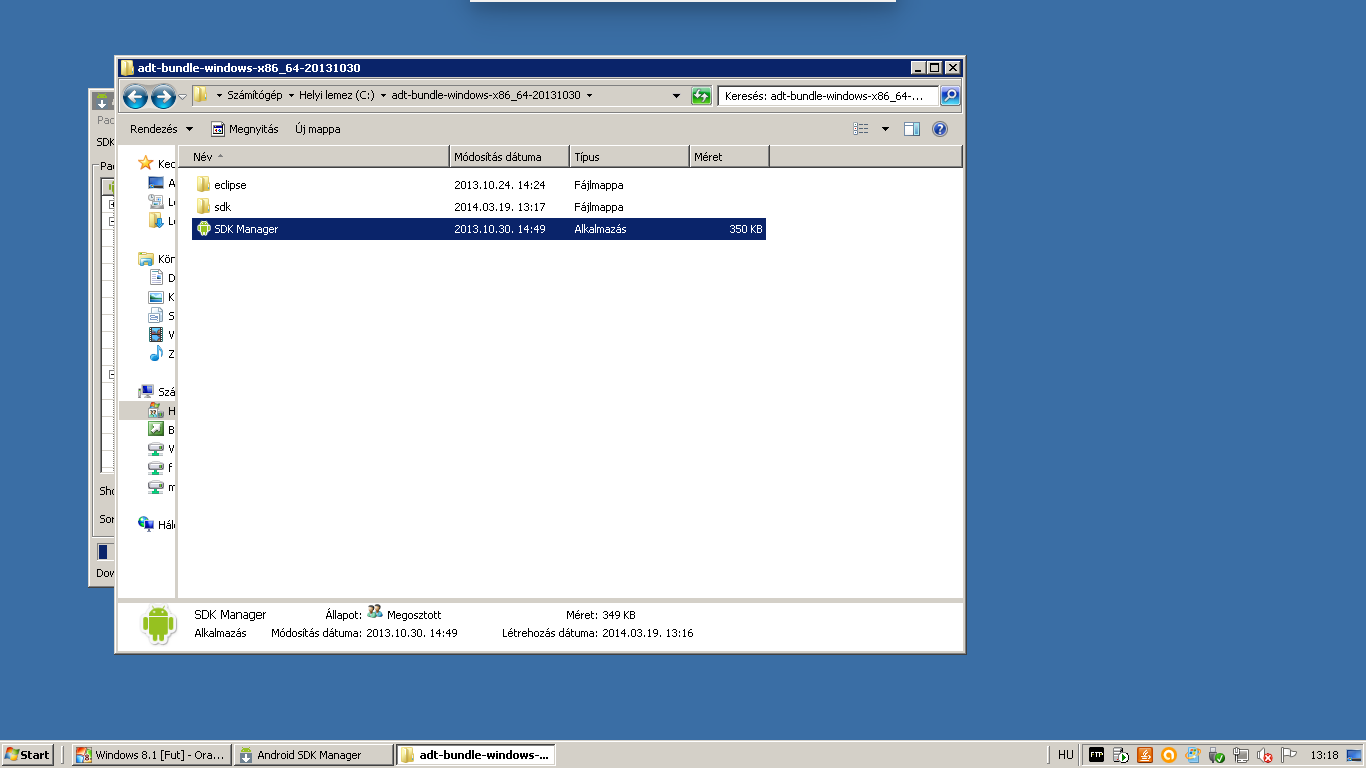Image resolution: width=1366 pixels, height=768 pixels.
Task: Click the Java icon in system tray
Action: coord(1145,755)
